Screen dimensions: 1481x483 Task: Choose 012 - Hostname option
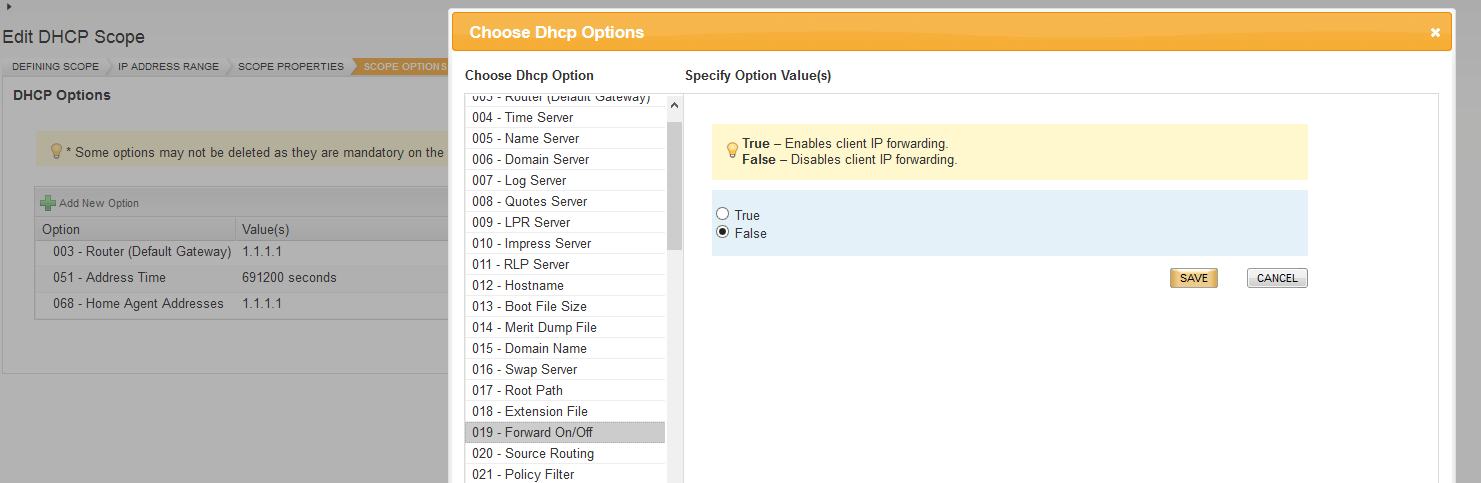point(565,285)
